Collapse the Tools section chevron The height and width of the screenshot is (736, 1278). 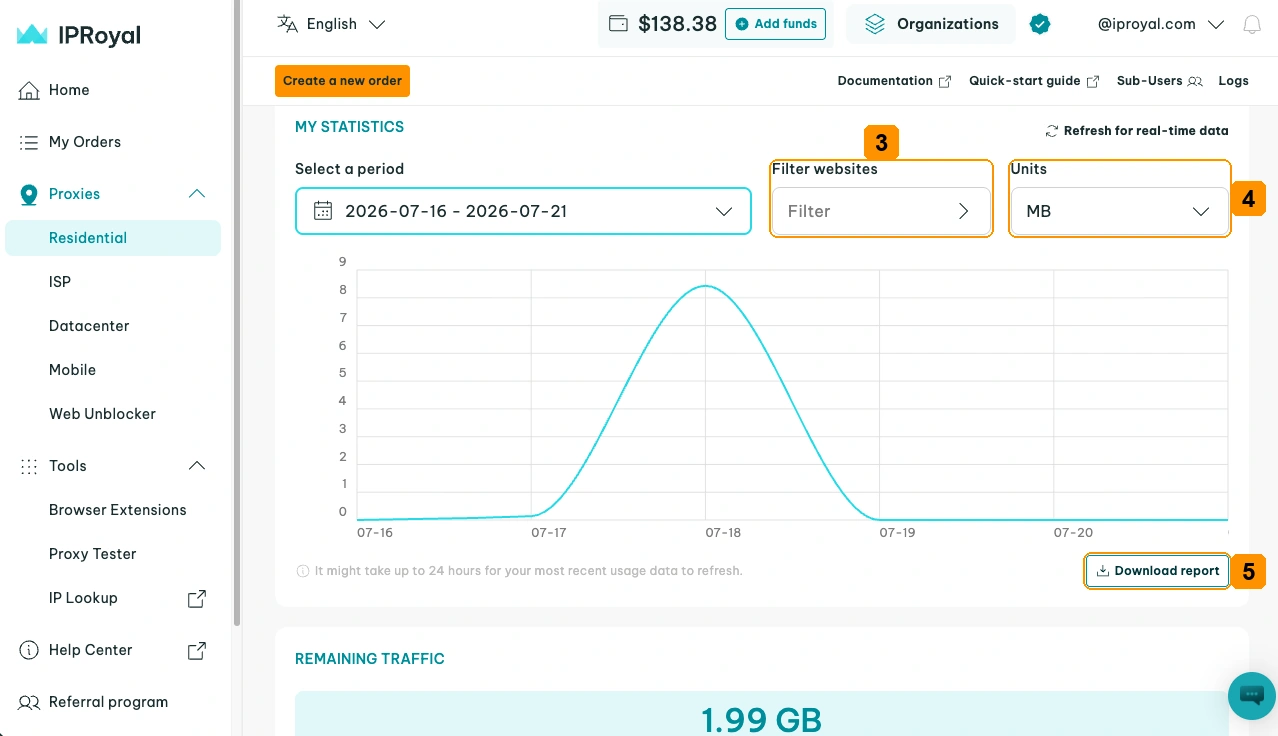[197, 466]
